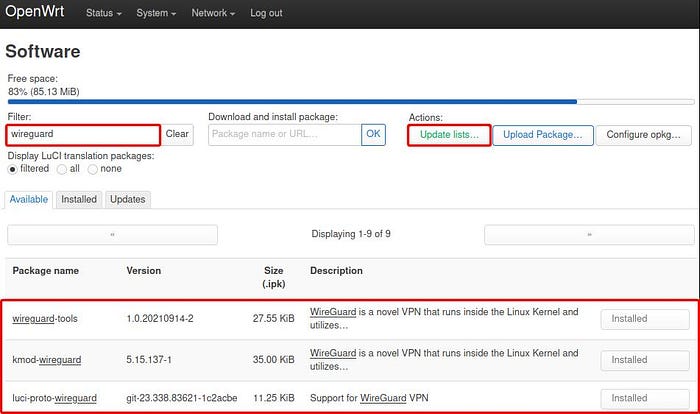Image resolution: width=700 pixels, height=414 pixels.
Task: Click the Package name column header
Action: 46,271
